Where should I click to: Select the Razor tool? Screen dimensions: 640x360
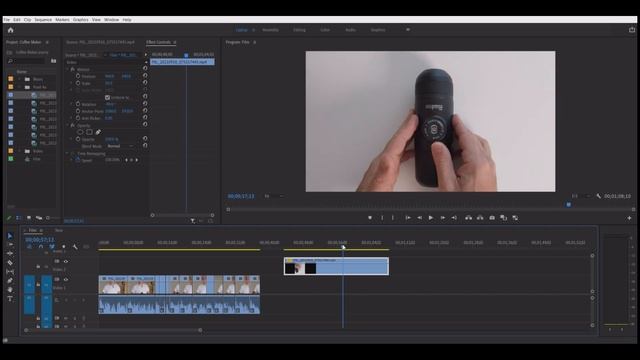10,262
